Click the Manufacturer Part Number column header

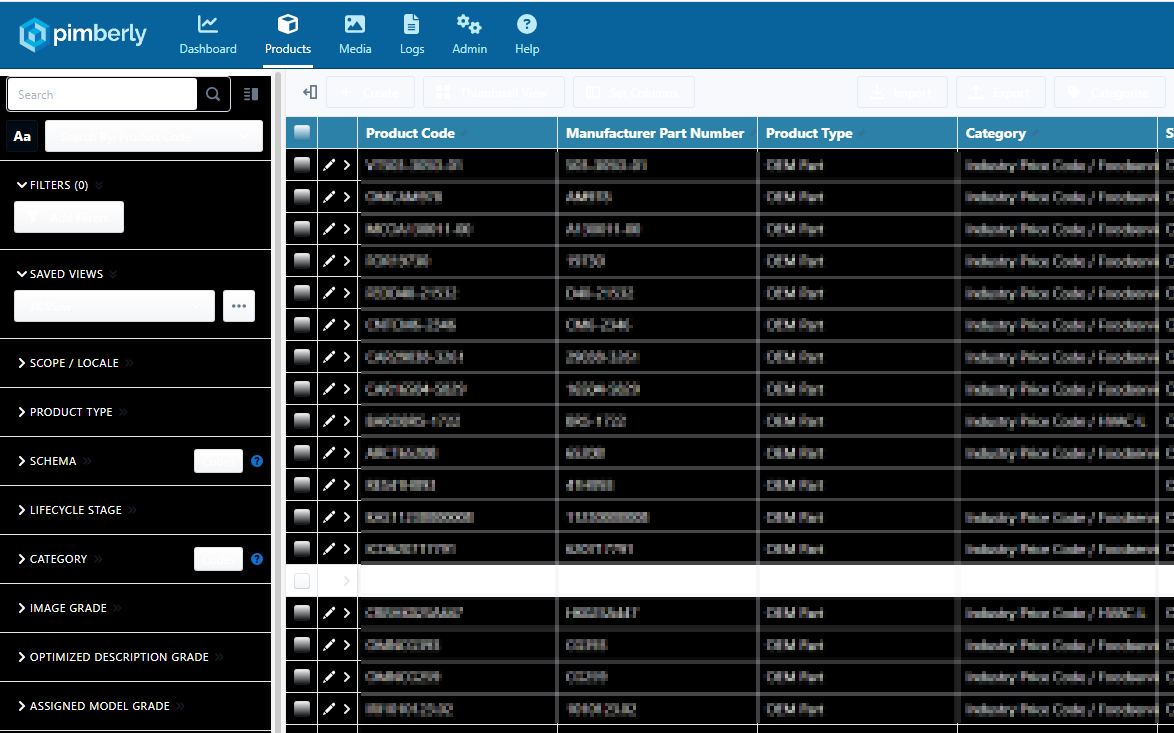[655, 133]
